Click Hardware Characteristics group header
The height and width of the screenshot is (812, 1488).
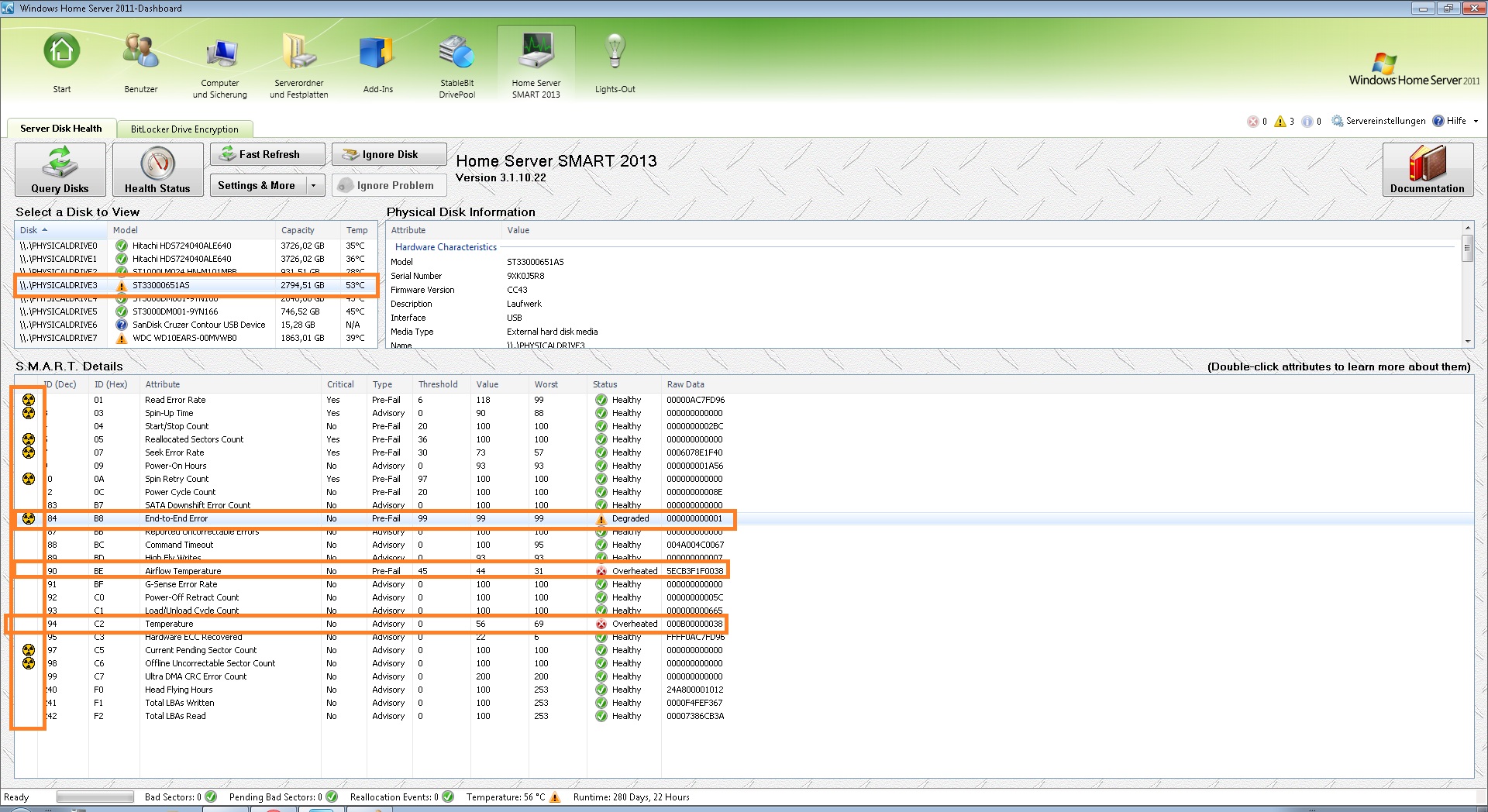pyautogui.click(x=446, y=247)
